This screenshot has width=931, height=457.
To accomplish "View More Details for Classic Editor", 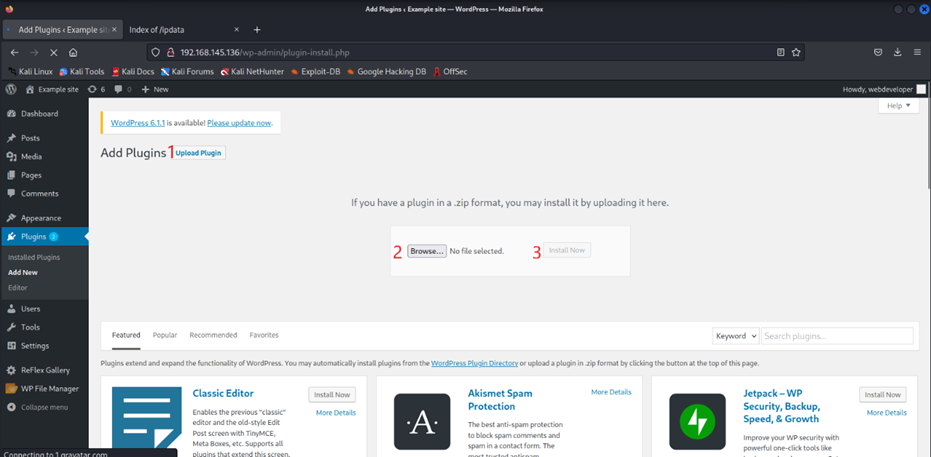I will click(x=336, y=412).
